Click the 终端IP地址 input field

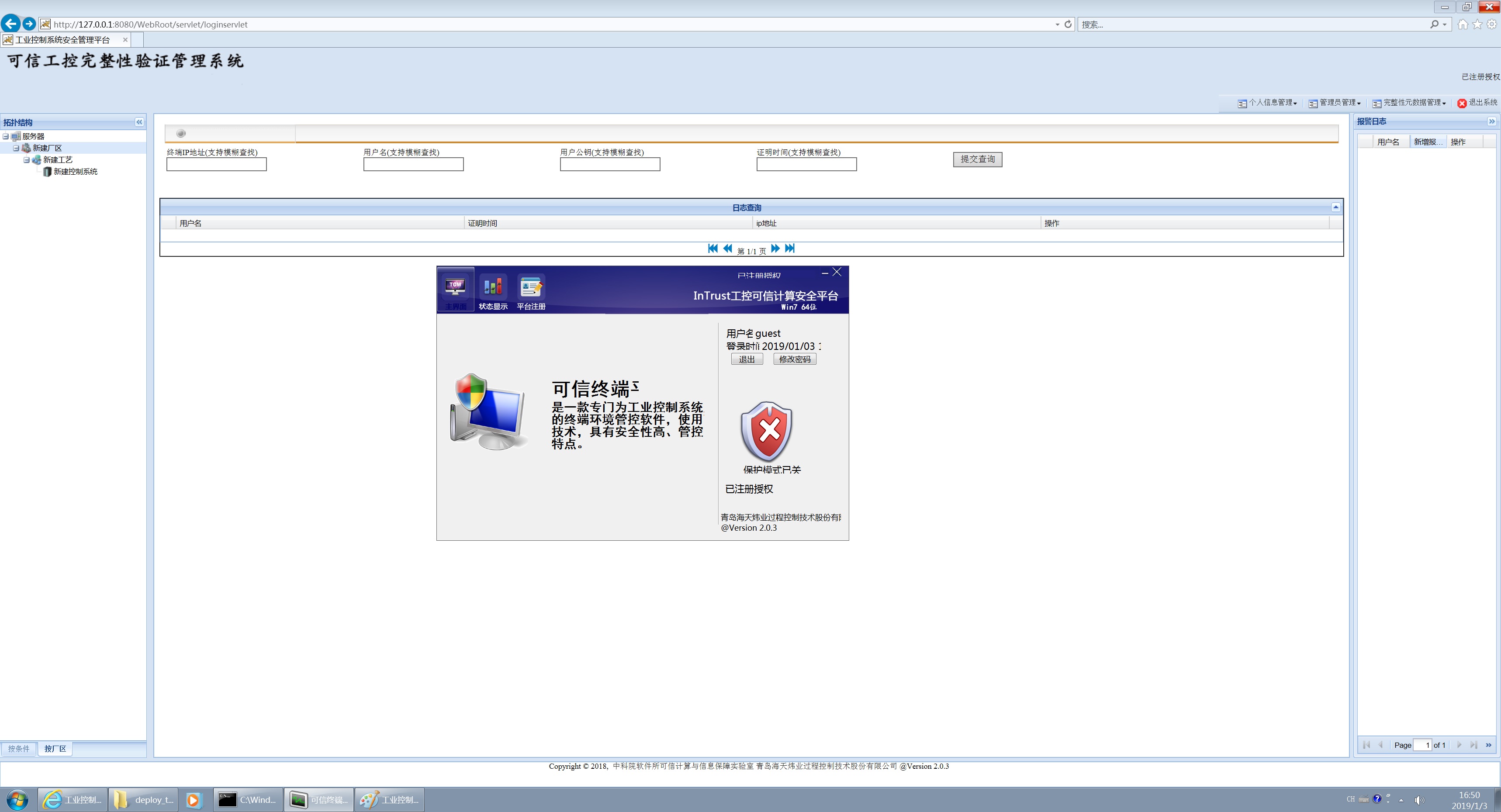216,165
